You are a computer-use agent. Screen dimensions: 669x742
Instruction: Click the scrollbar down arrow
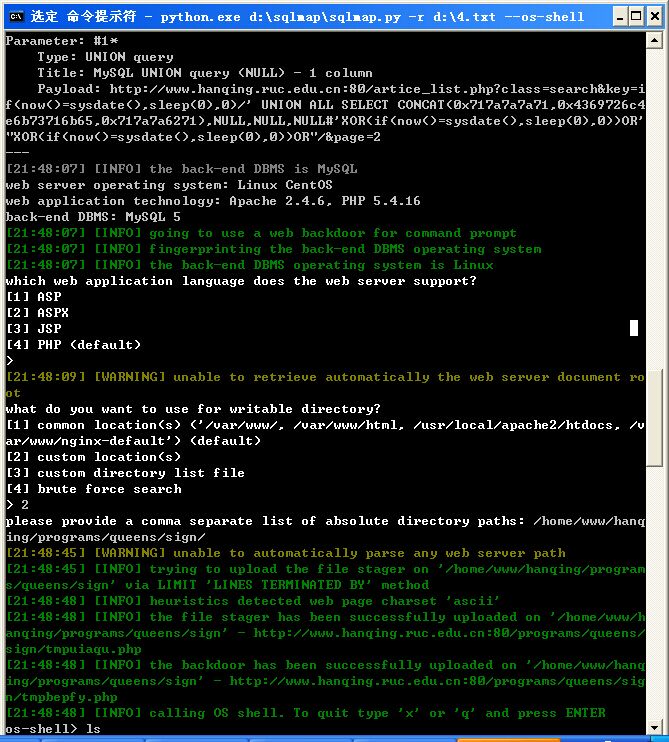click(654, 727)
